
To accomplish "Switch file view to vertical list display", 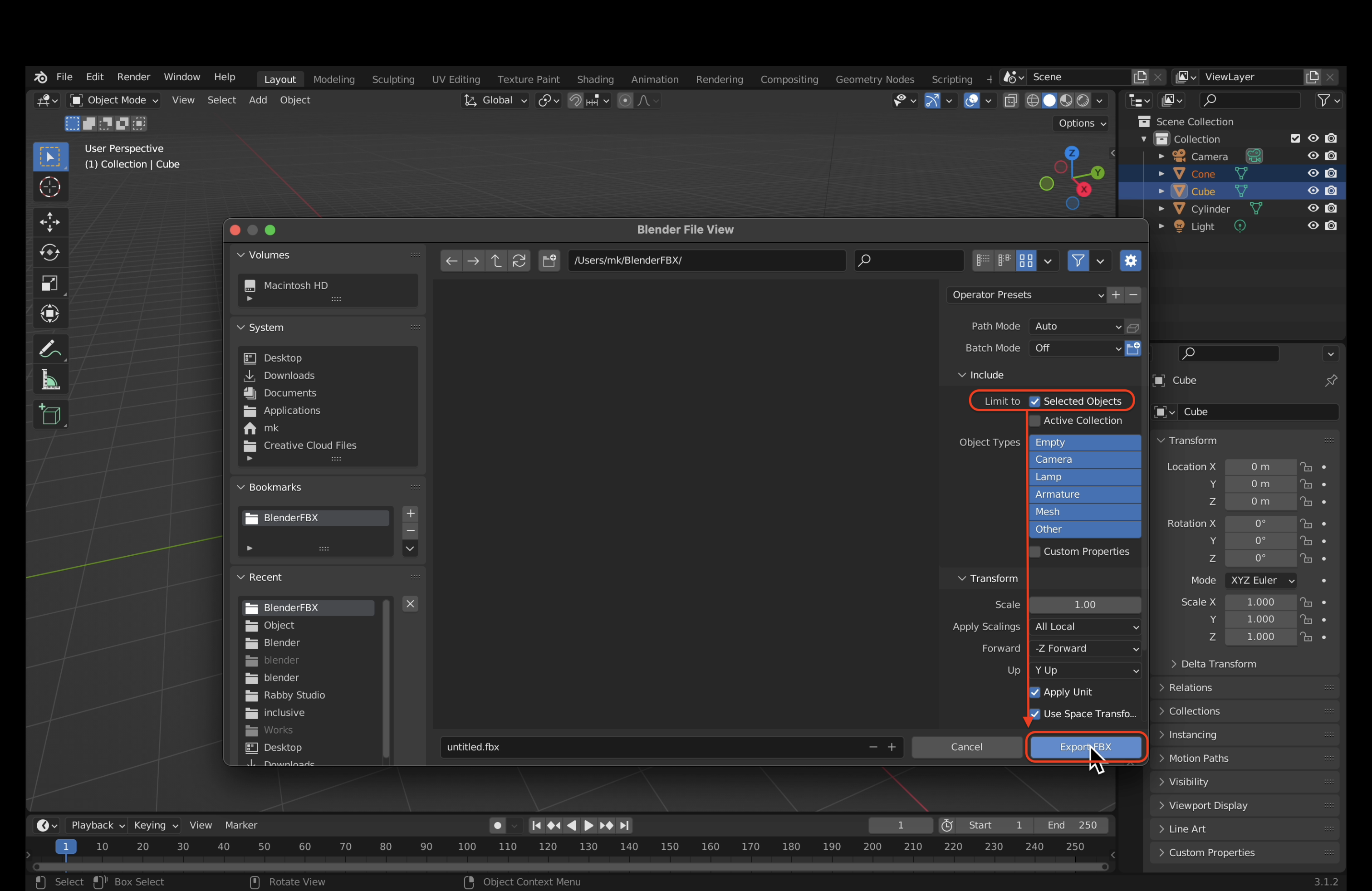I will pyautogui.click(x=983, y=260).
